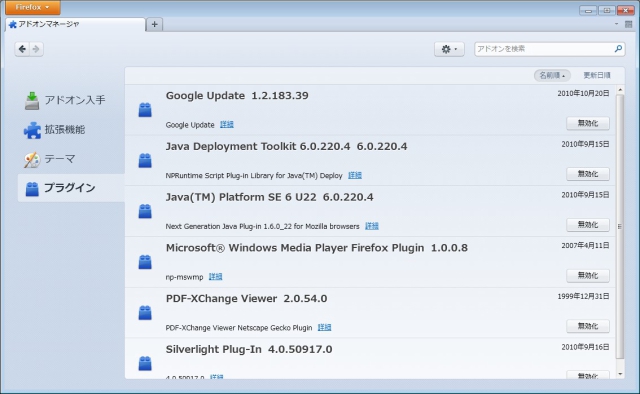Click the plugin list vertical scrollbar thumb
The width and height of the screenshot is (640, 394).
[x=620, y=227]
